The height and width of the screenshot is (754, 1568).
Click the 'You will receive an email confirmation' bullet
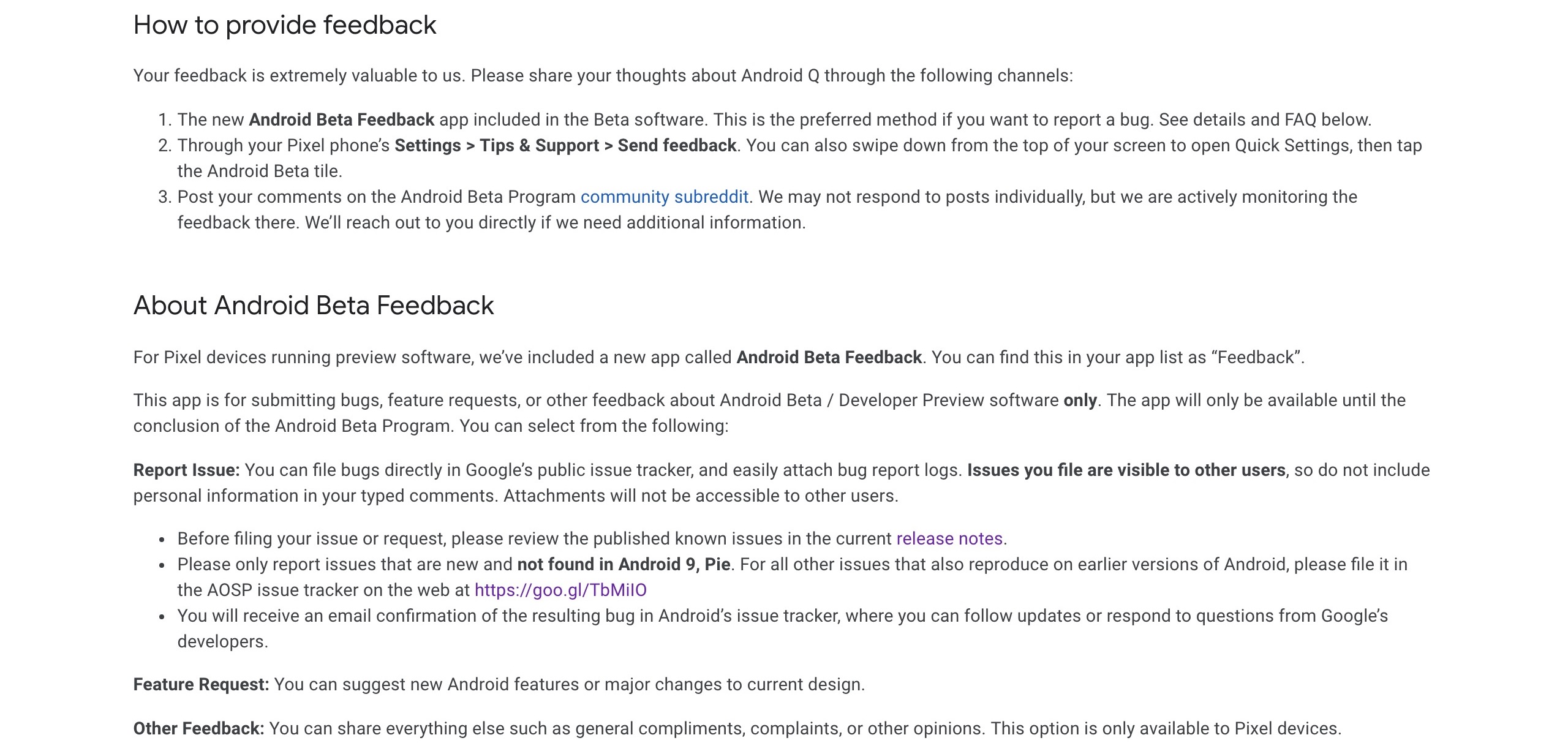[782, 616]
